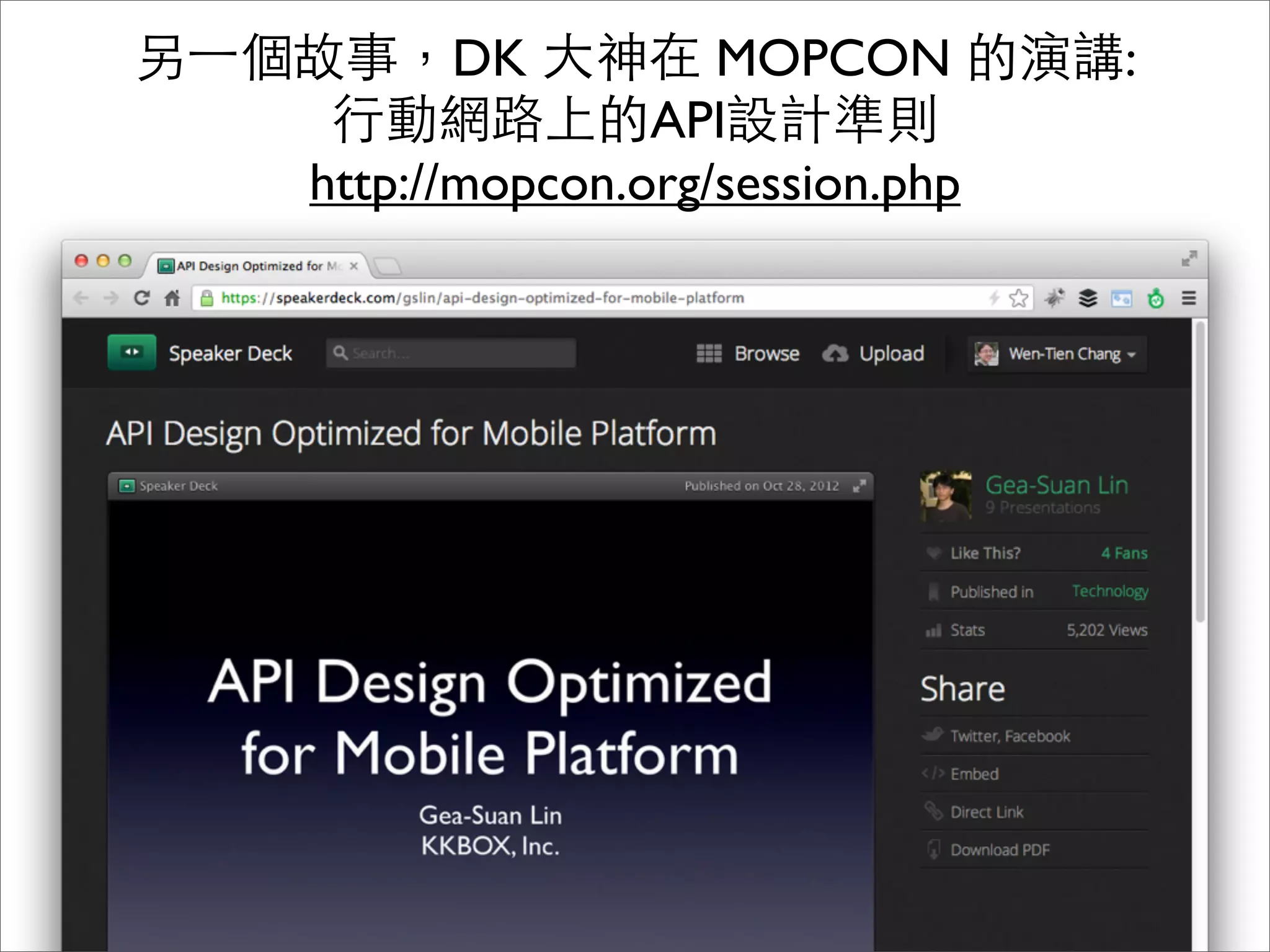Click the 5,202 Views text

(1107, 630)
